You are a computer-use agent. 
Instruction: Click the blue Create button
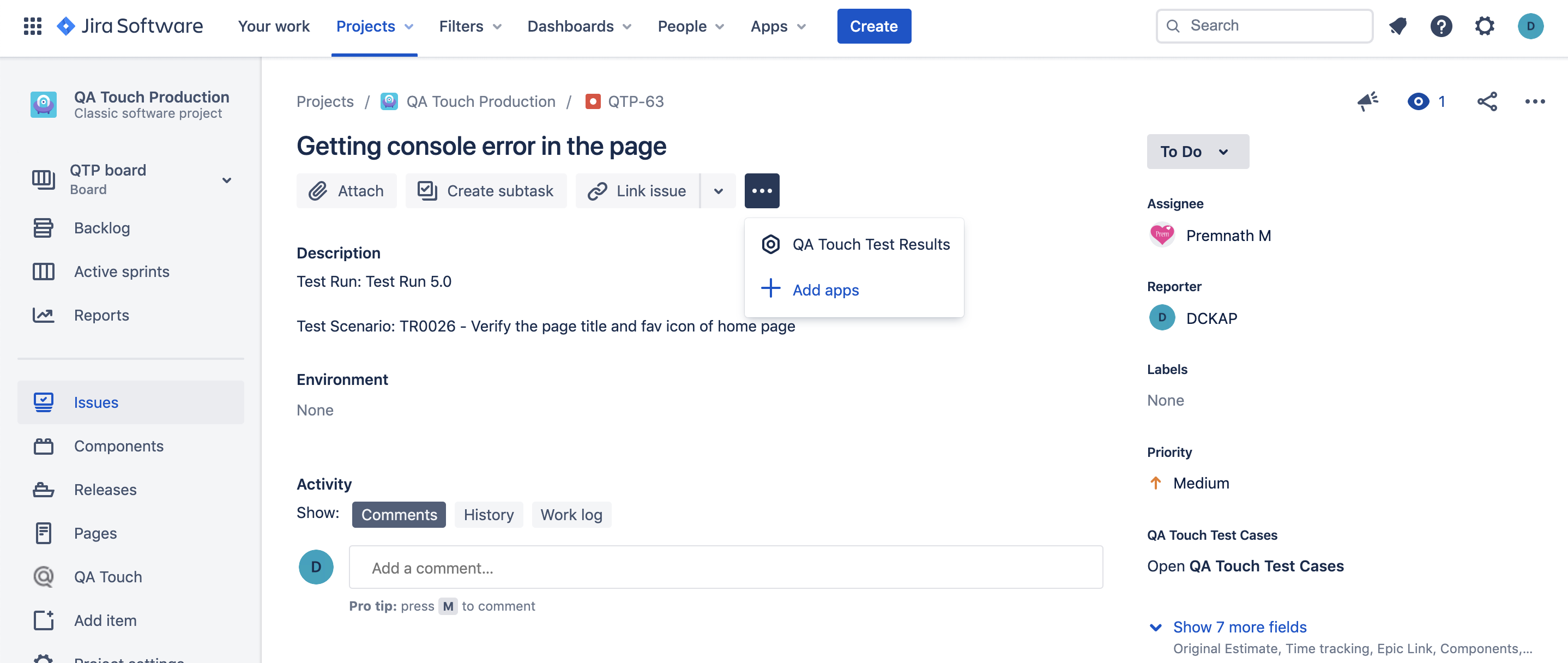click(x=873, y=26)
